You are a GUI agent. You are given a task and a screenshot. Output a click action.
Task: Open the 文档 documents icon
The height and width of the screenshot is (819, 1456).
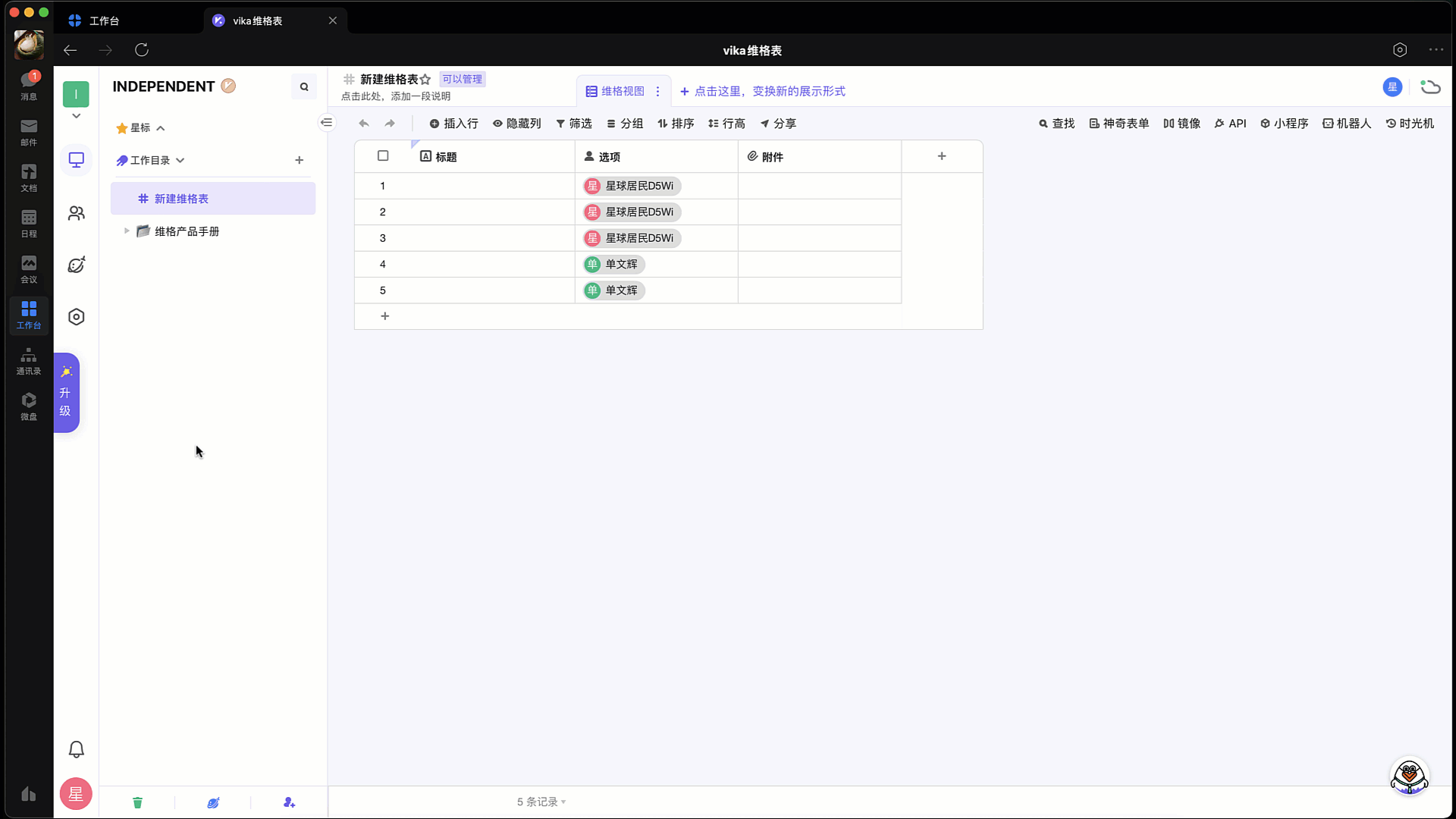(29, 177)
